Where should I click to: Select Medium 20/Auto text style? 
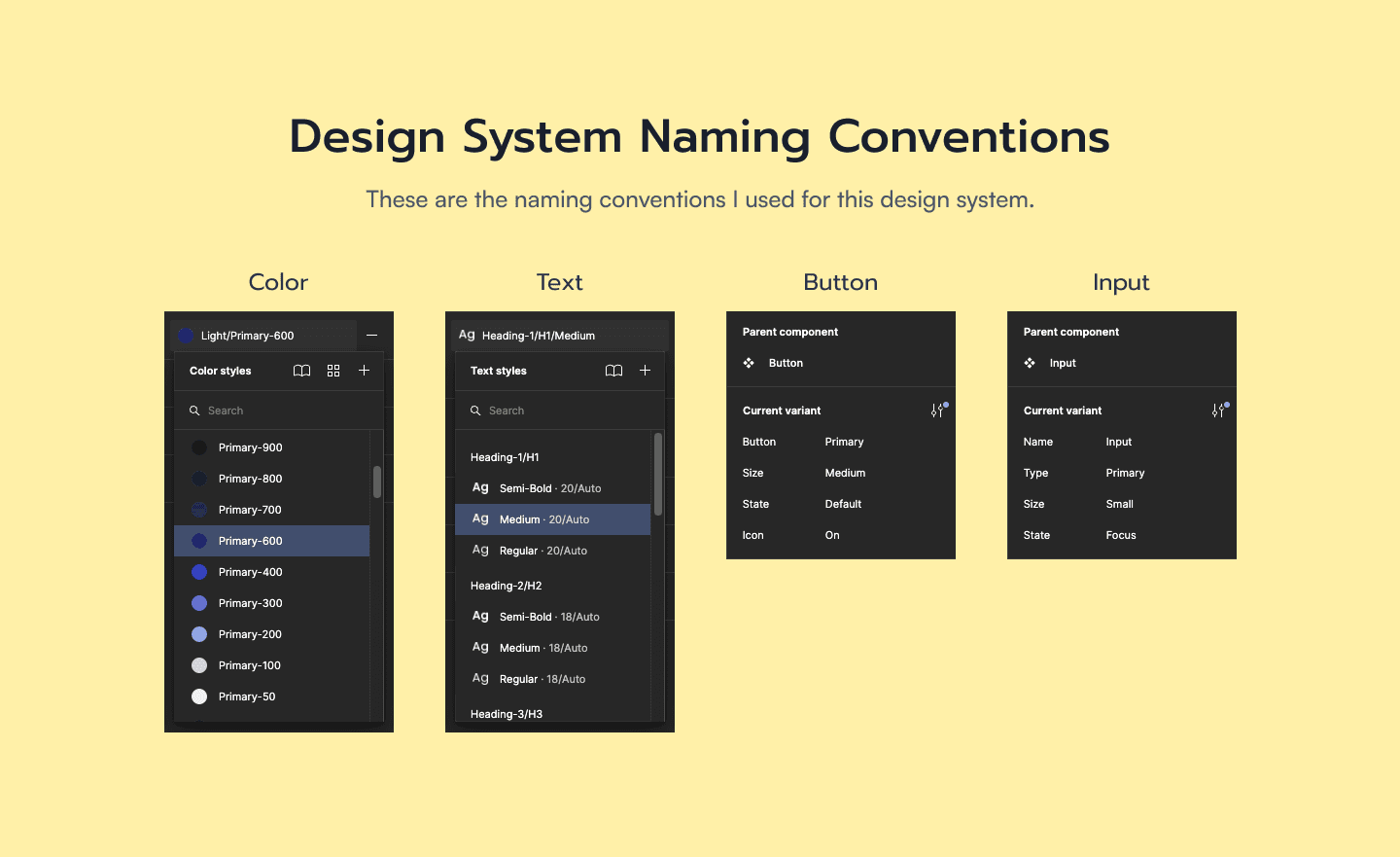[553, 519]
